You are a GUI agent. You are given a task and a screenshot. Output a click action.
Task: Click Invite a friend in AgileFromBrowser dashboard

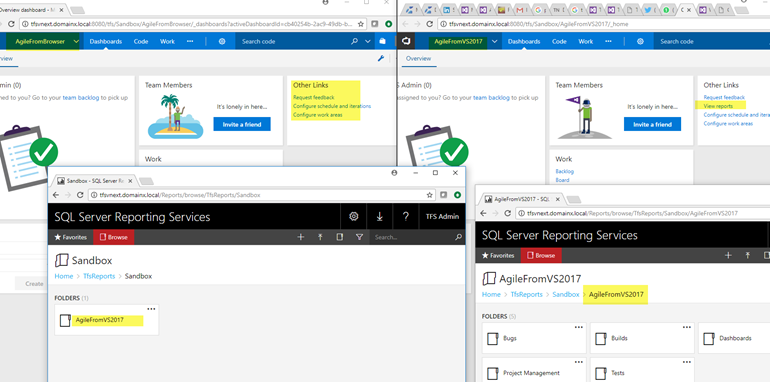(x=242, y=124)
